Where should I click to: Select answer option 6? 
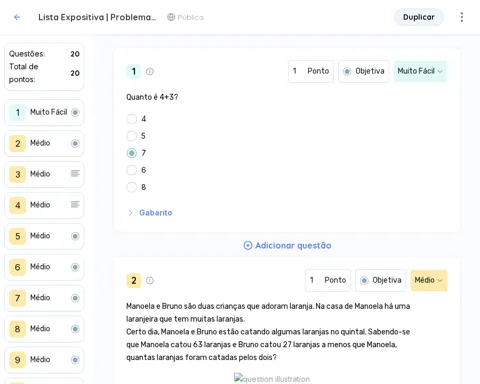[x=132, y=170]
